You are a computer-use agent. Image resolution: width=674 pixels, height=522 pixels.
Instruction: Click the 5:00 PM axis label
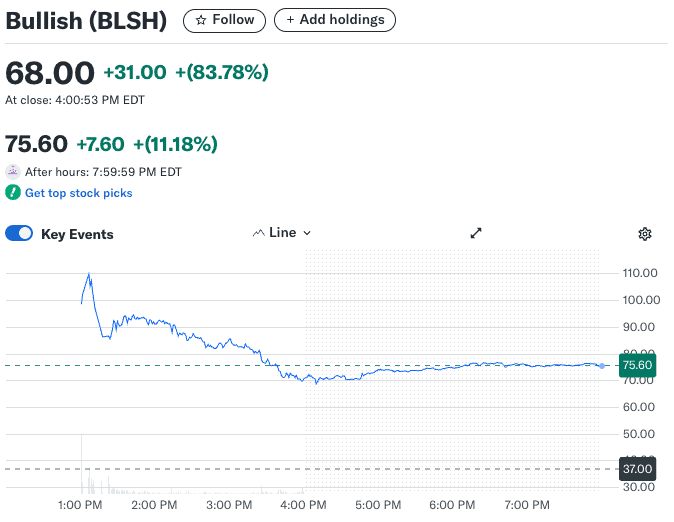click(378, 505)
